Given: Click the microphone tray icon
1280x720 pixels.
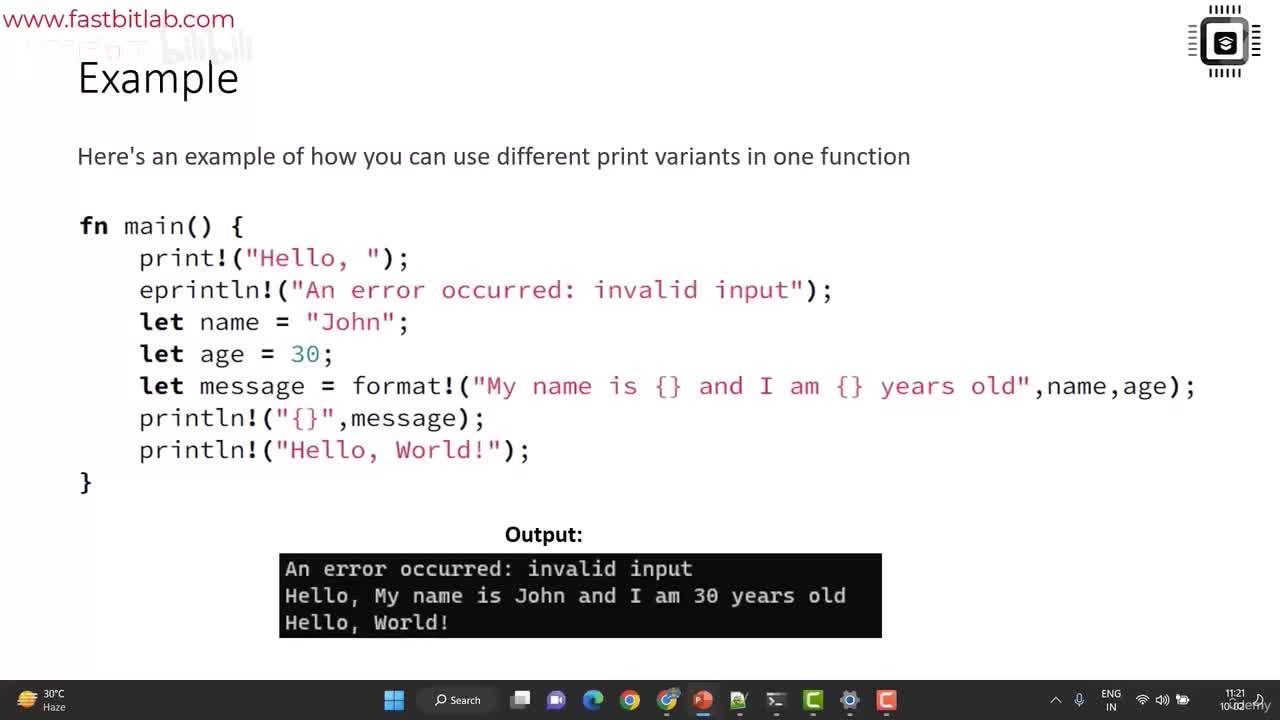Looking at the screenshot, I should pos(1079,700).
